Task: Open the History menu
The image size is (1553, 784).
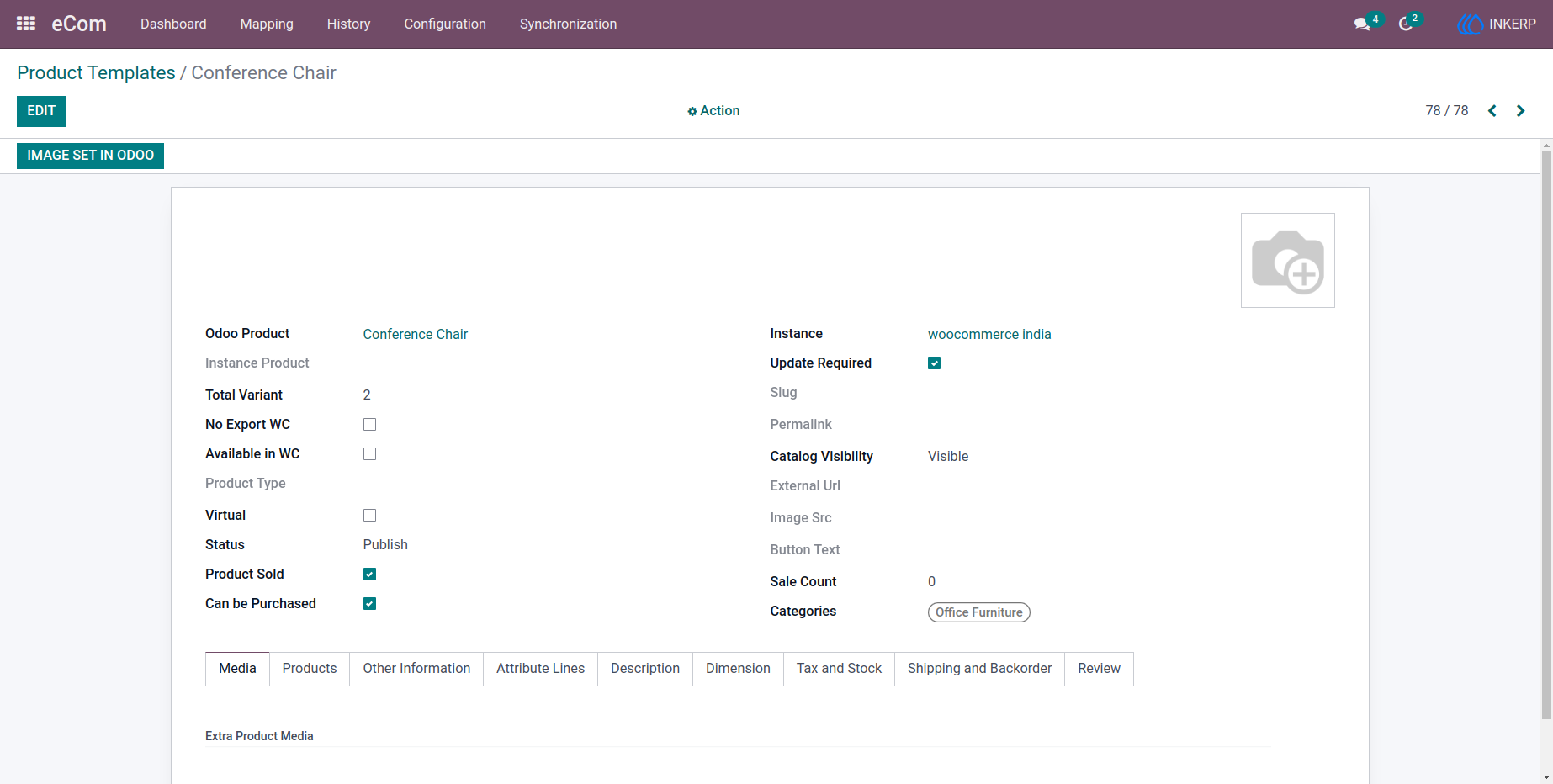Action: pos(348,24)
